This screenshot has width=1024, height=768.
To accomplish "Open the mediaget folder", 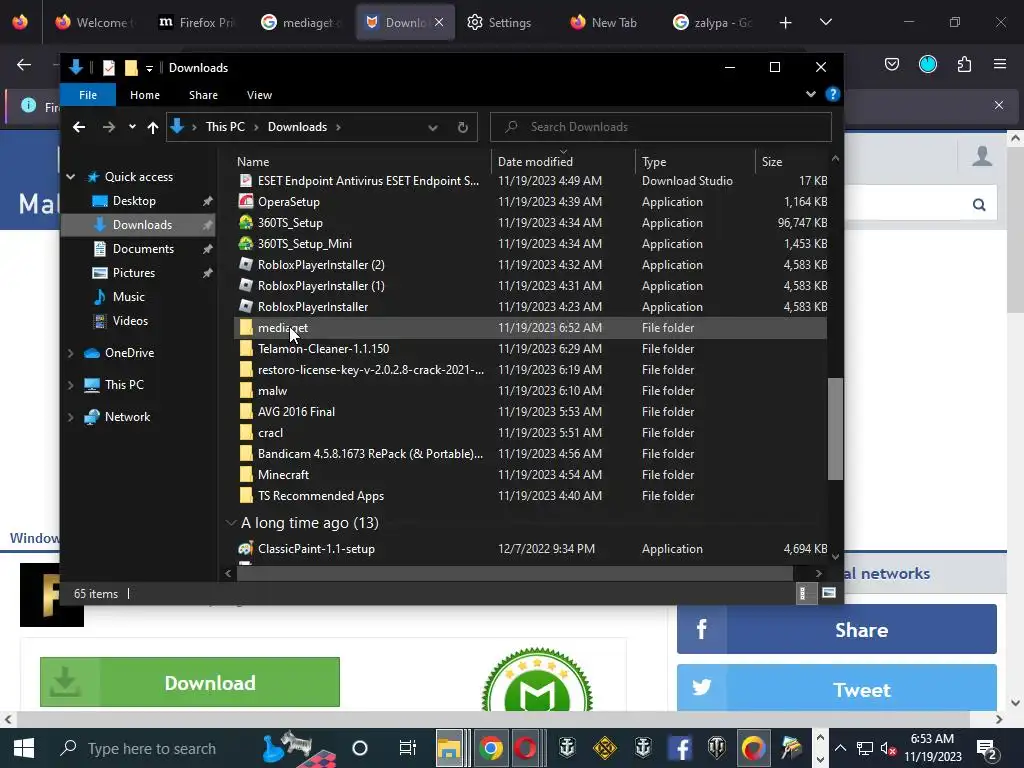I will coord(283,328).
